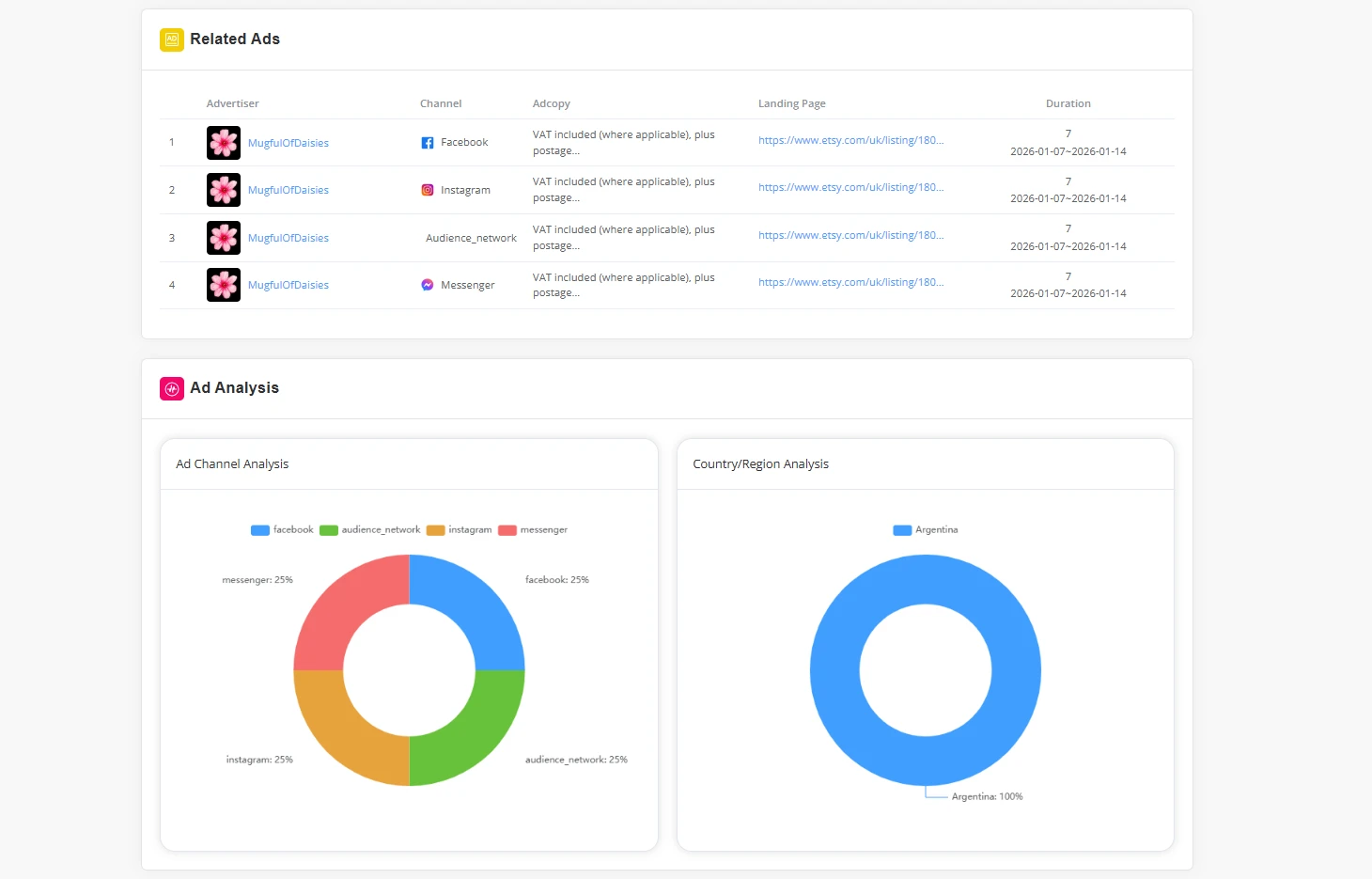Click the flower thumbnail in row 4
Screen dimensions: 1372x879
tap(223, 284)
